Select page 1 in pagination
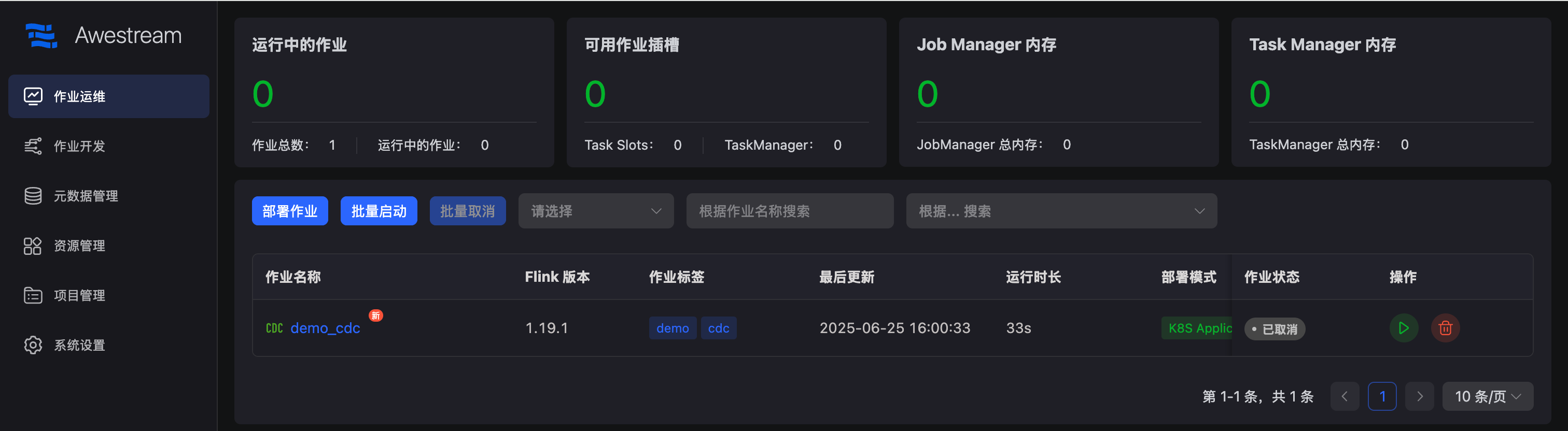Screen dimensions: 1568x431 point(1382,396)
